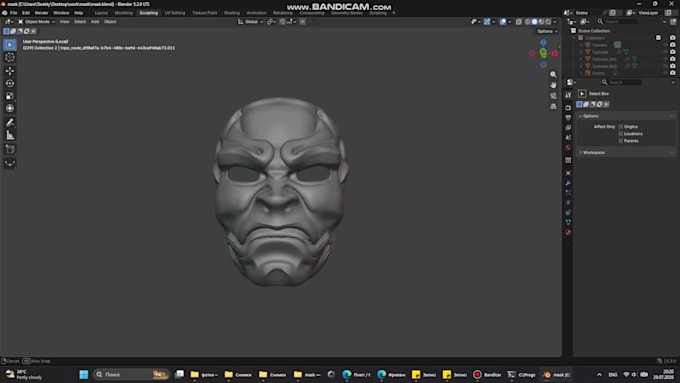Open the Scene properties tab icon
The height and width of the screenshot is (383, 680).
pyautogui.click(x=568, y=137)
